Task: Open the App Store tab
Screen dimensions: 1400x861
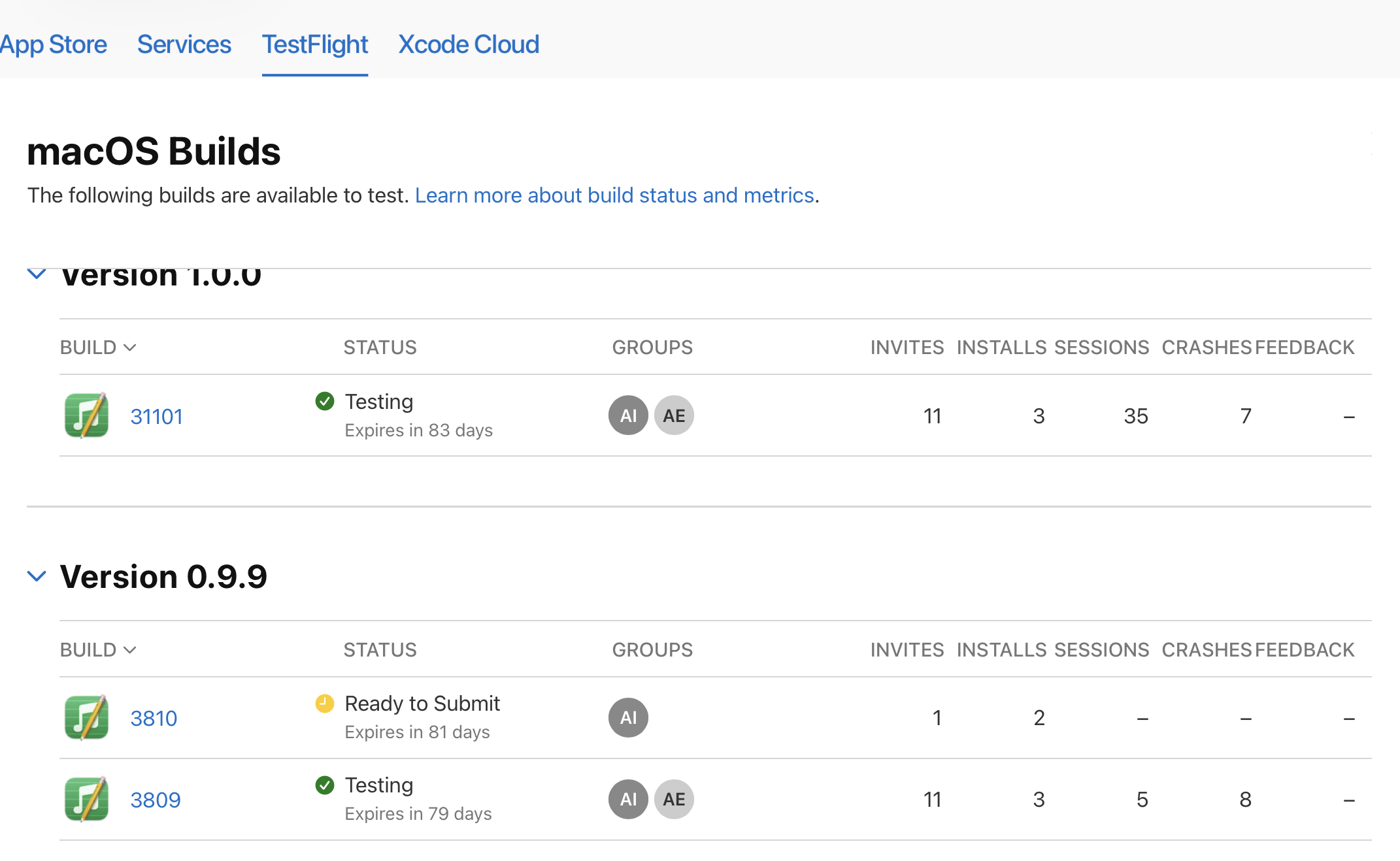Action: (54, 44)
